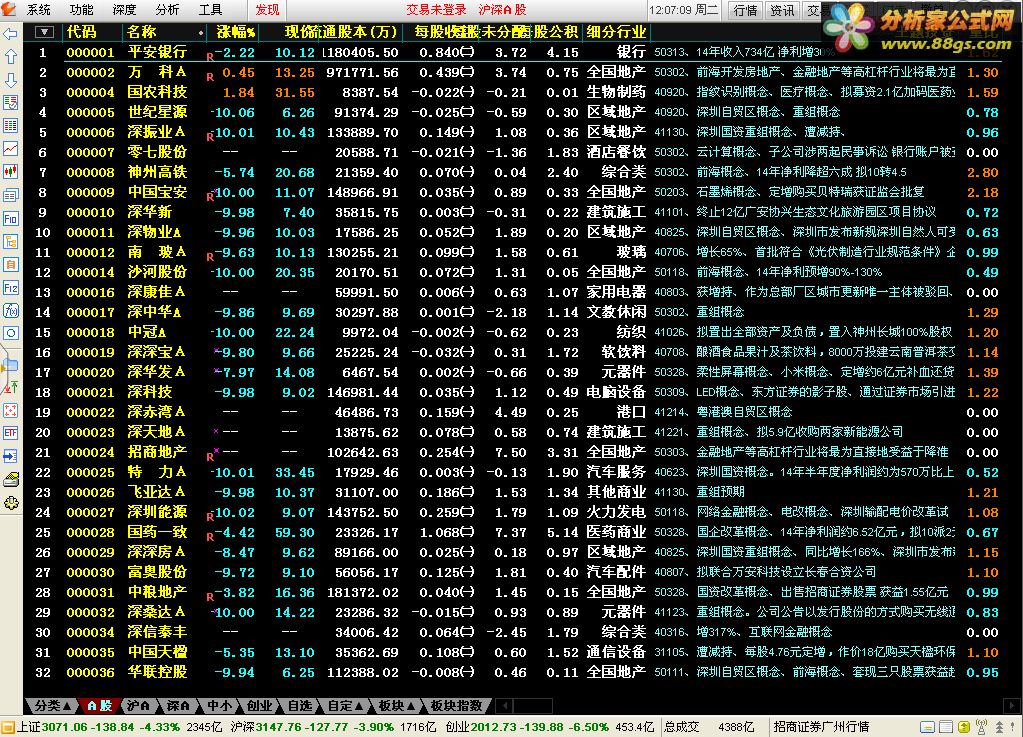Switch to the 深A tab
This screenshot has width=1023, height=737.
tap(177, 706)
